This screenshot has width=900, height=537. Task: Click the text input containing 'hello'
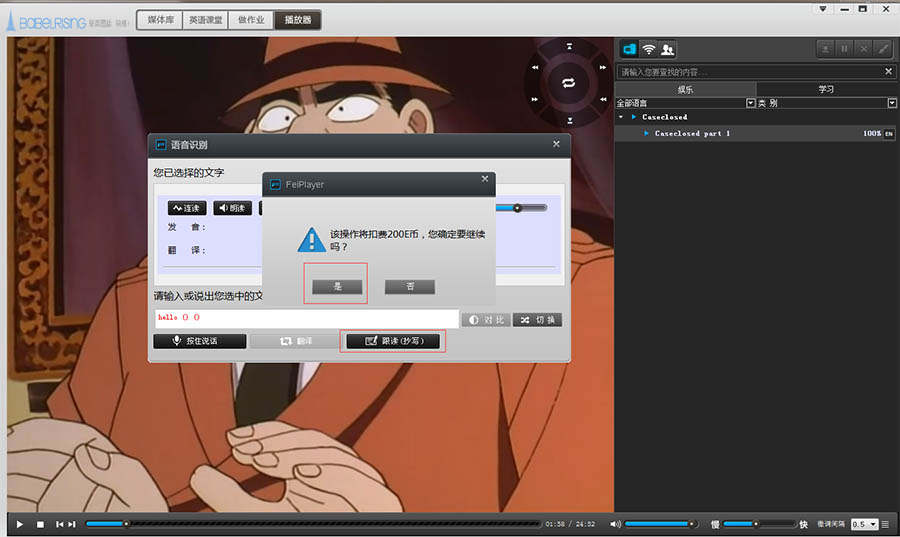307,317
